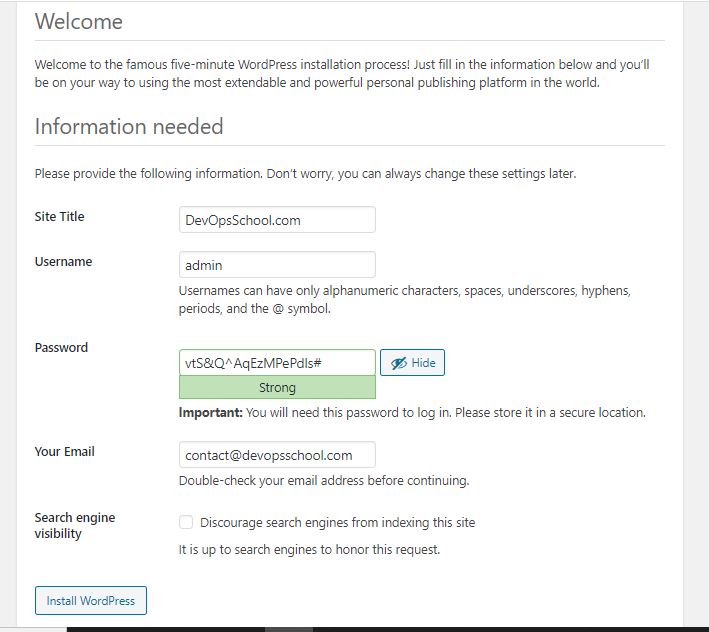Click the search engines honor request note
Viewport: 709px width, 632px height.
pyautogui.click(x=309, y=549)
